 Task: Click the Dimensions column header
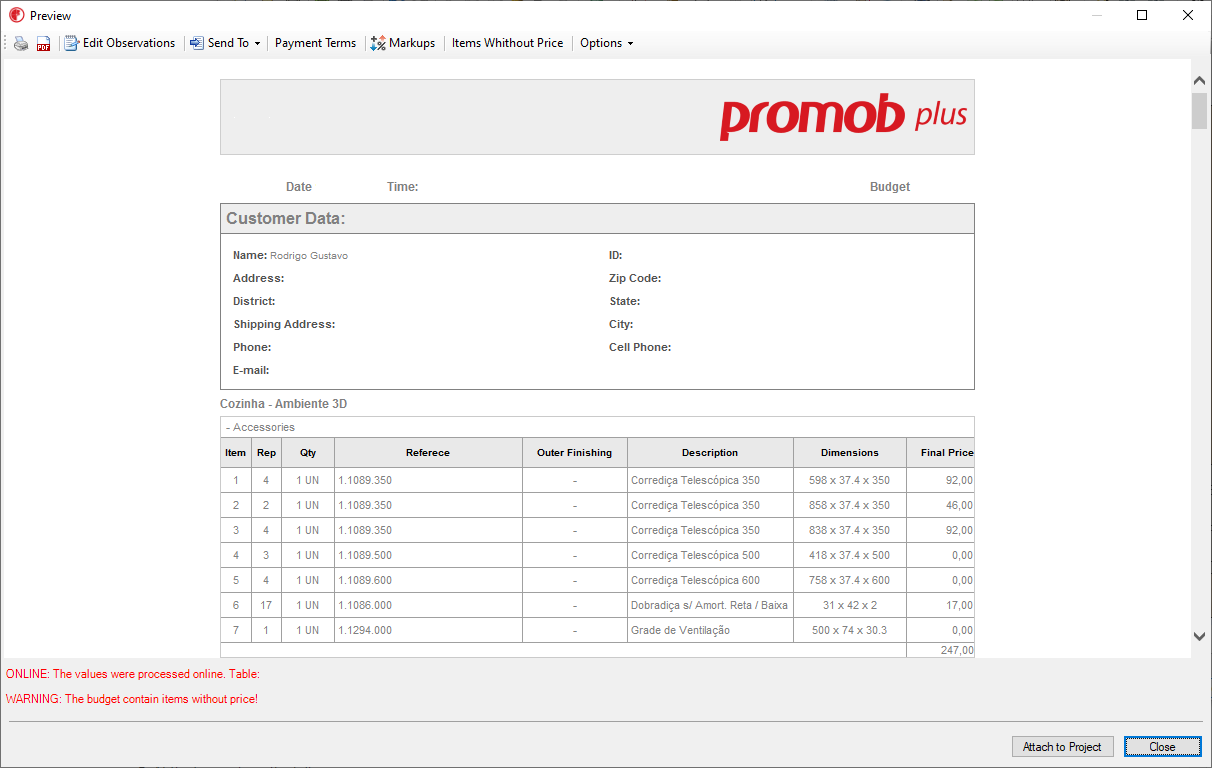pyautogui.click(x=850, y=452)
